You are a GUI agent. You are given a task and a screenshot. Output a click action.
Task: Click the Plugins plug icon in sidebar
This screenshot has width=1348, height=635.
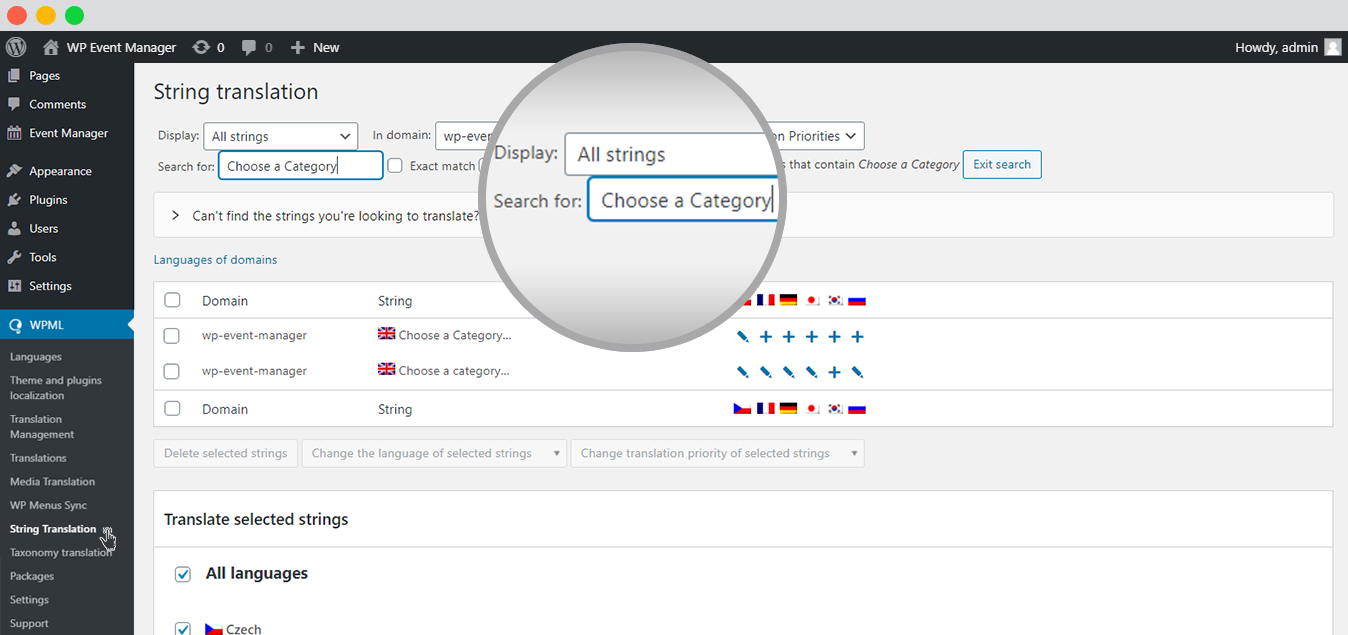point(14,200)
